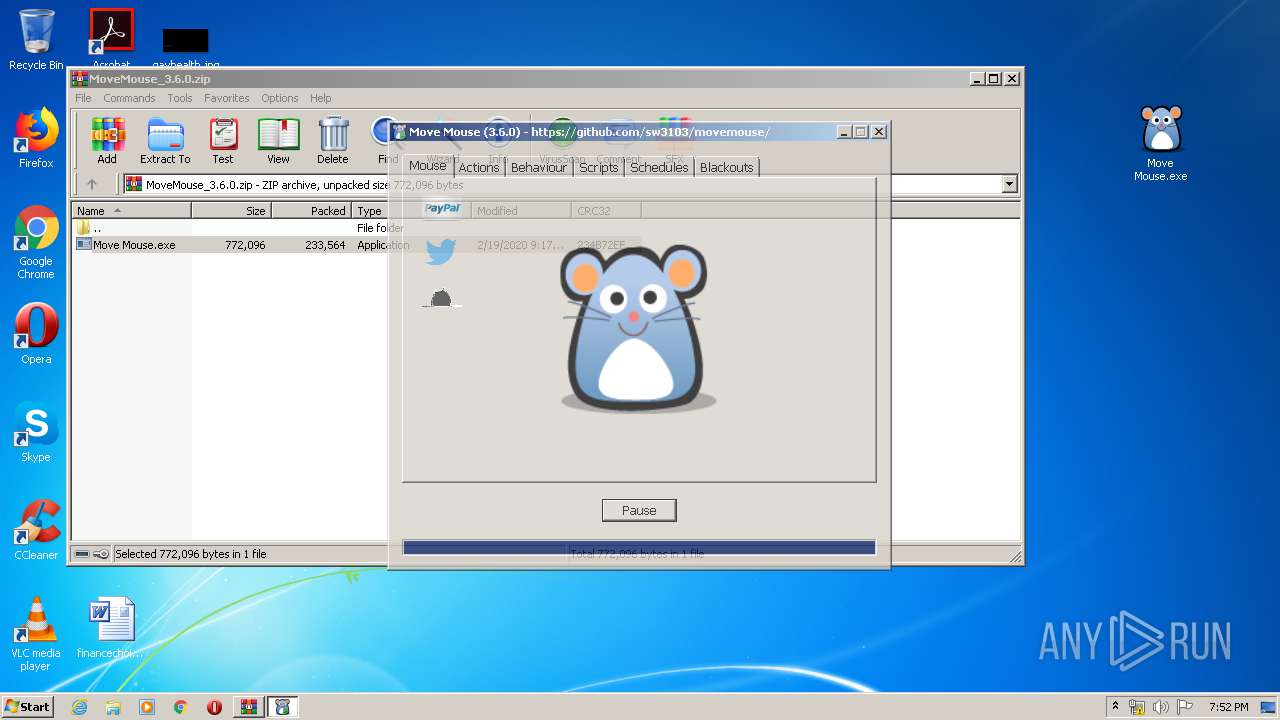This screenshot has width=1280, height=720.
Task: Click the drive icon in WinRAR status bar
Action: tap(82, 554)
